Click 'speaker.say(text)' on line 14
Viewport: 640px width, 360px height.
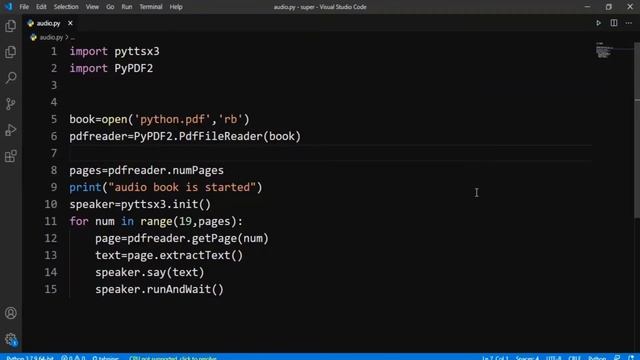tap(149, 272)
